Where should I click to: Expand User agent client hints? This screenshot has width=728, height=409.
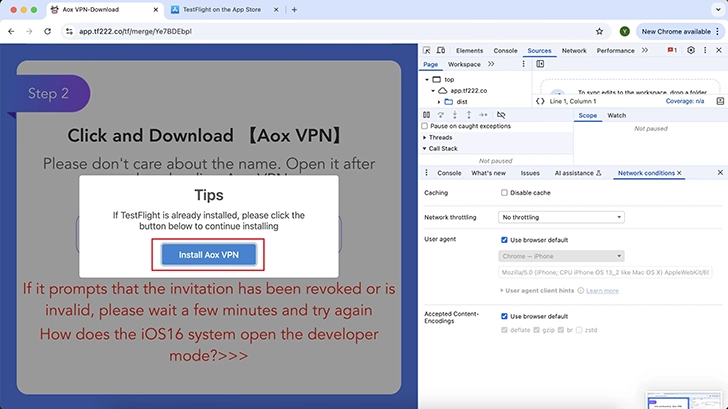coord(501,291)
